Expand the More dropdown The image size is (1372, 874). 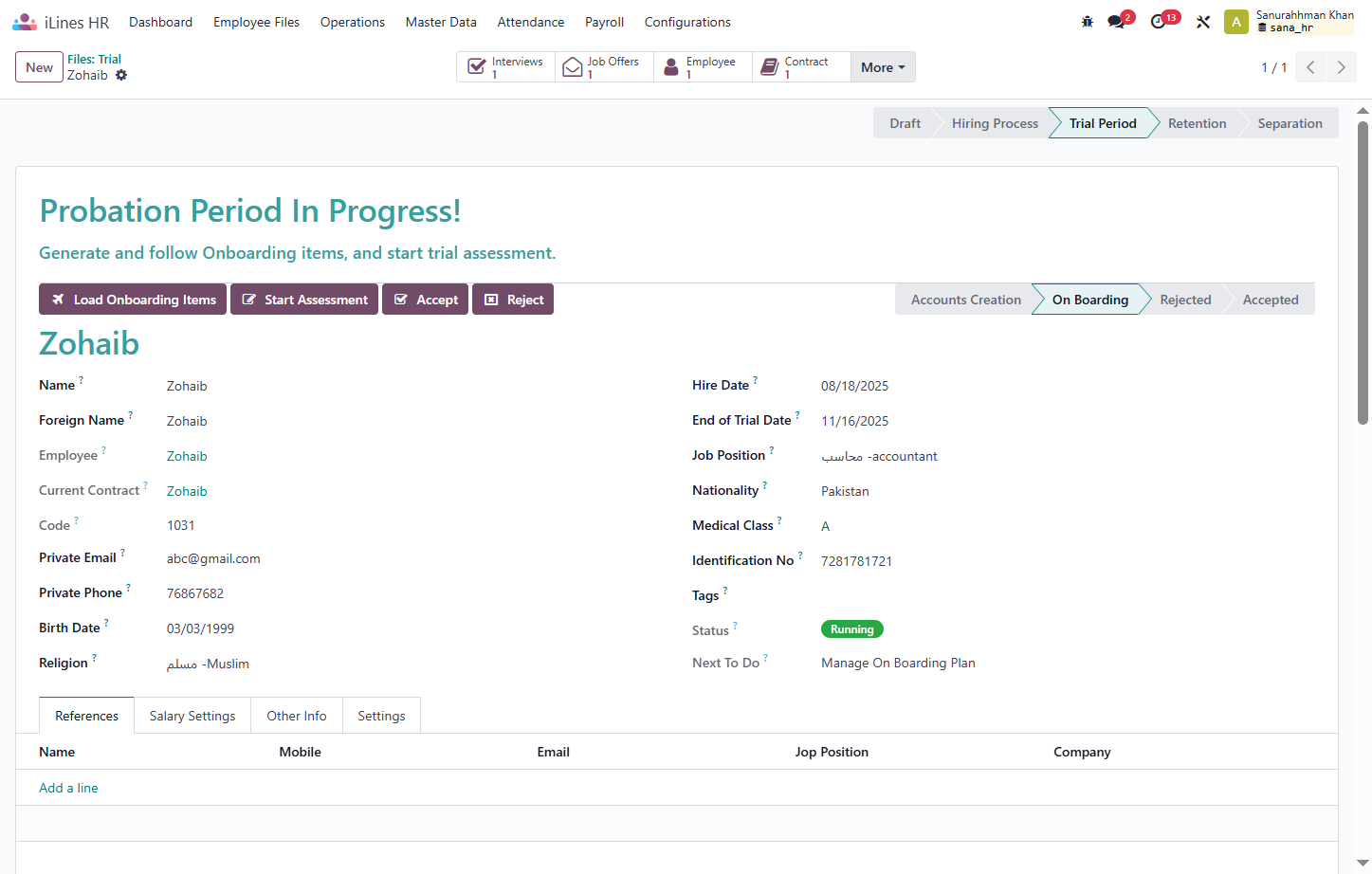[x=883, y=67]
